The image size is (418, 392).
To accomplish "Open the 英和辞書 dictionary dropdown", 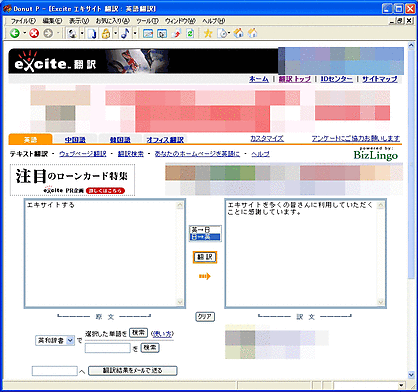I will coord(55,340).
